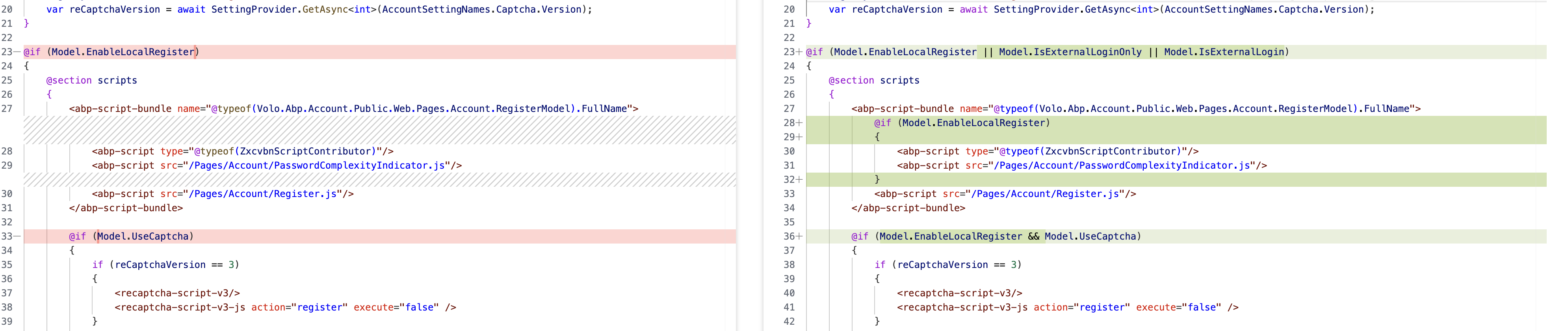Viewport: 1568px width, 331px height.
Task: Click Model.UseCaptcha in the left pane
Action: (143, 237)
